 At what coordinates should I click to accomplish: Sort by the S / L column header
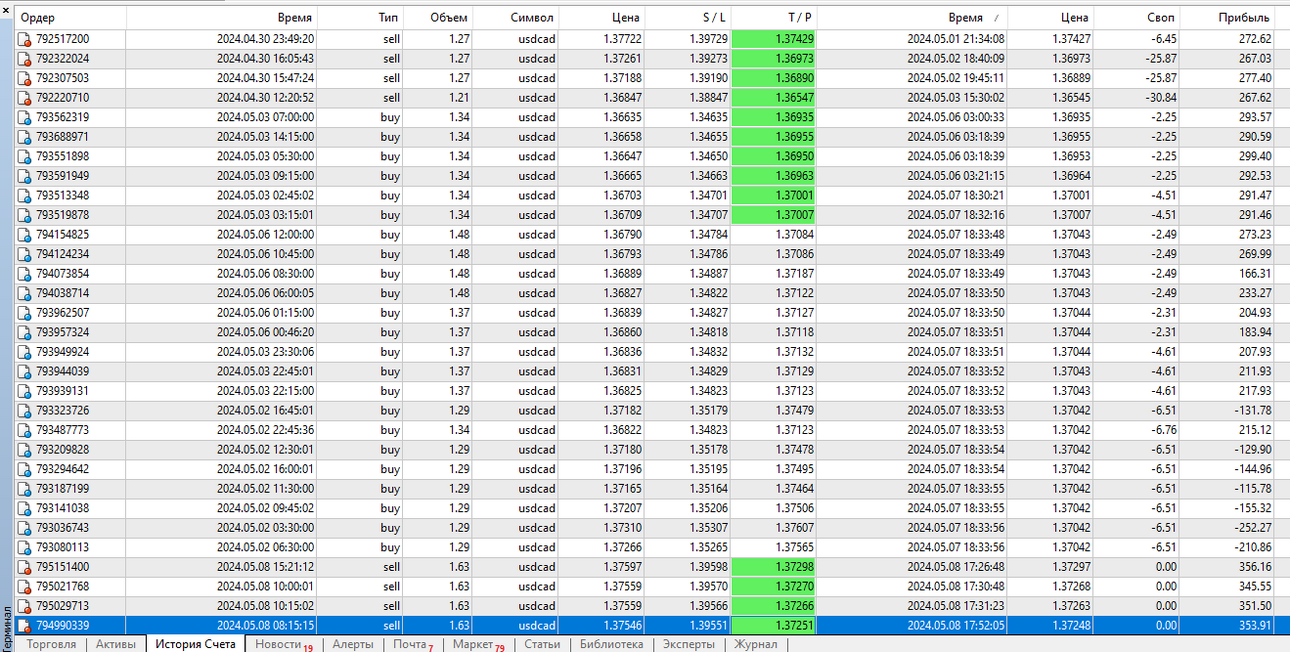coord(689,18)
